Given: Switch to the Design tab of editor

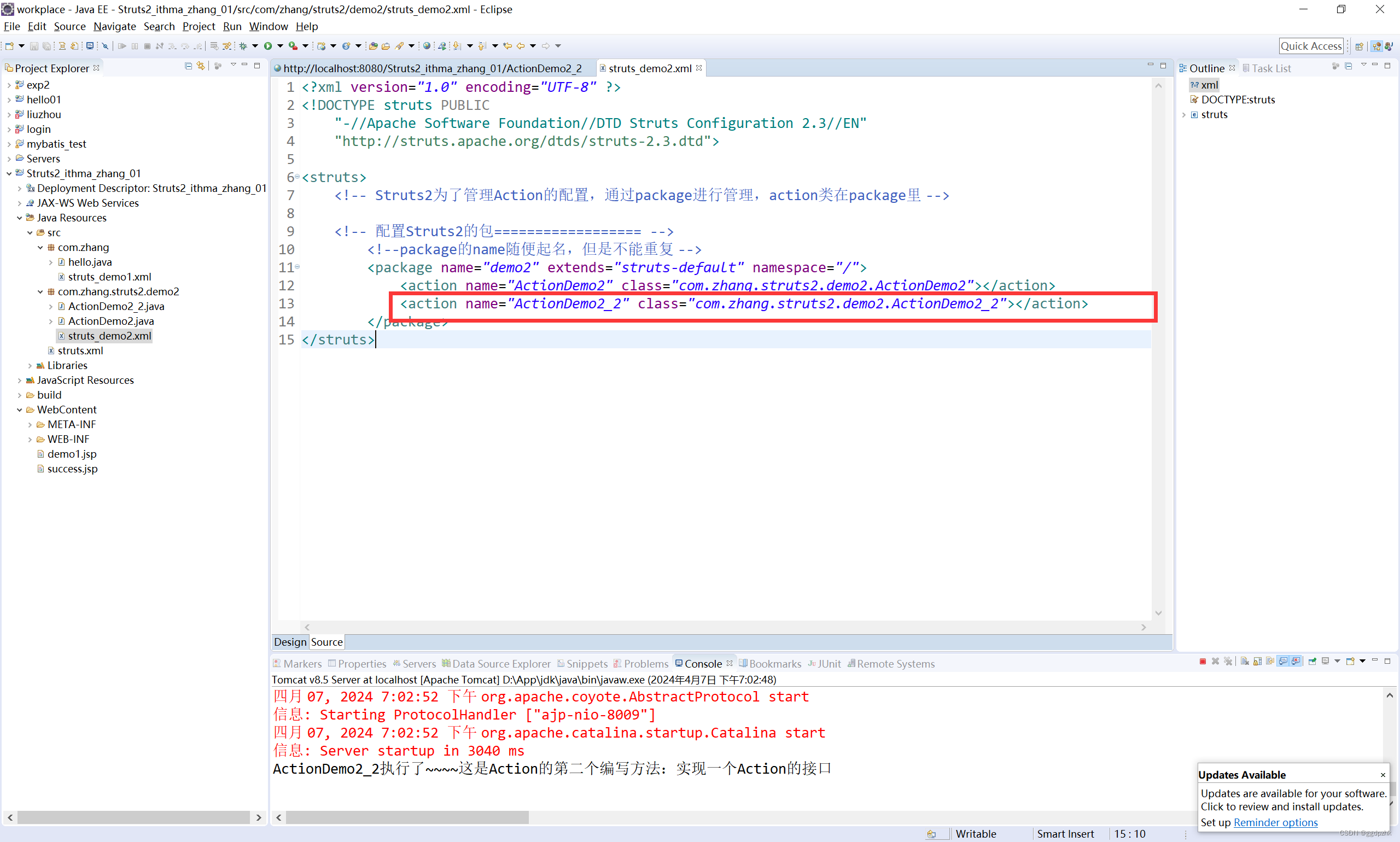Looking at the screenshot, I should 290,642.
